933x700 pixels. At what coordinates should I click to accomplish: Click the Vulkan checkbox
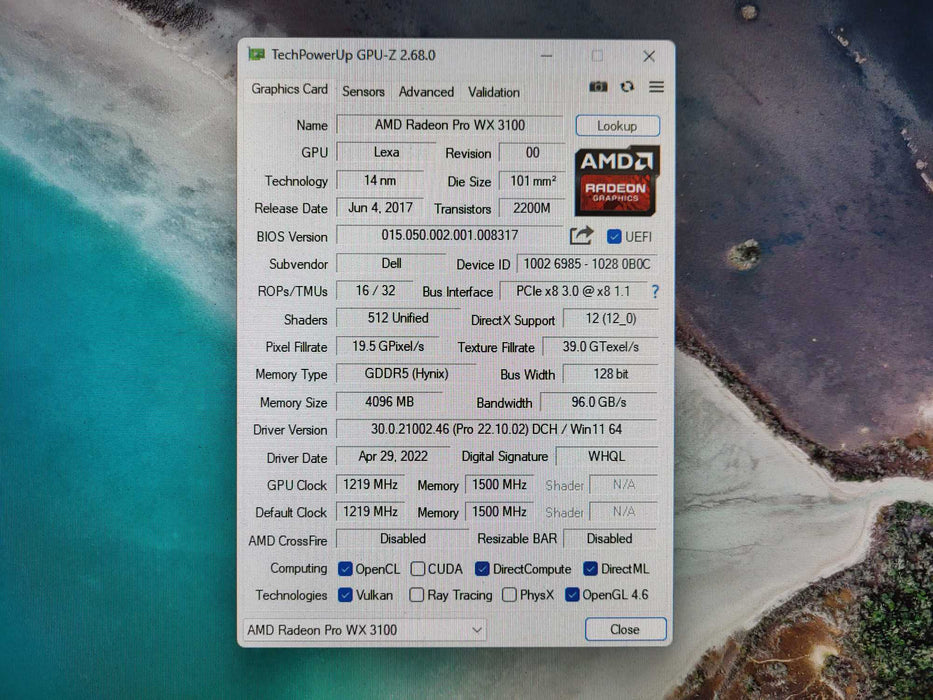343,595
